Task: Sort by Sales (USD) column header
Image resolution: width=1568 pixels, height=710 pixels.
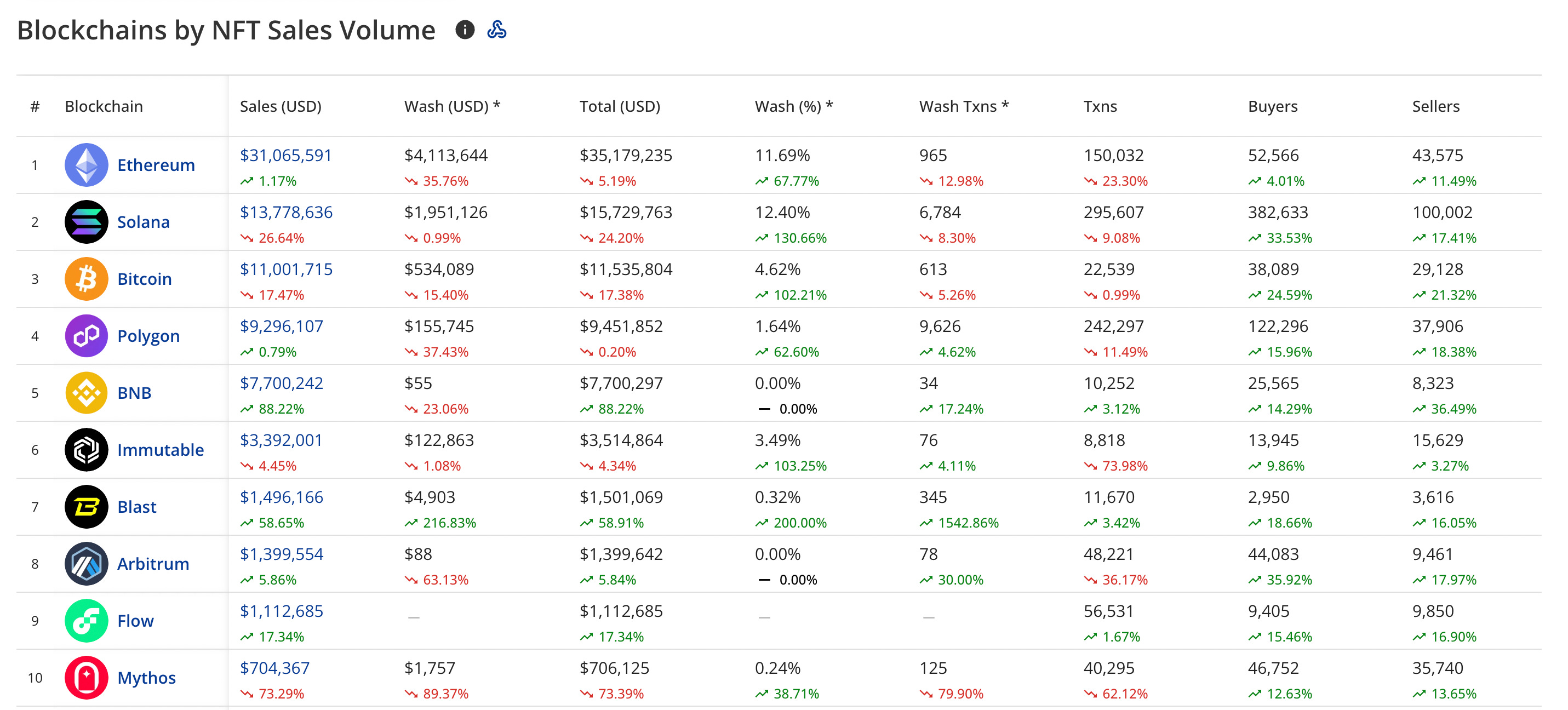Action: point(280,107)
